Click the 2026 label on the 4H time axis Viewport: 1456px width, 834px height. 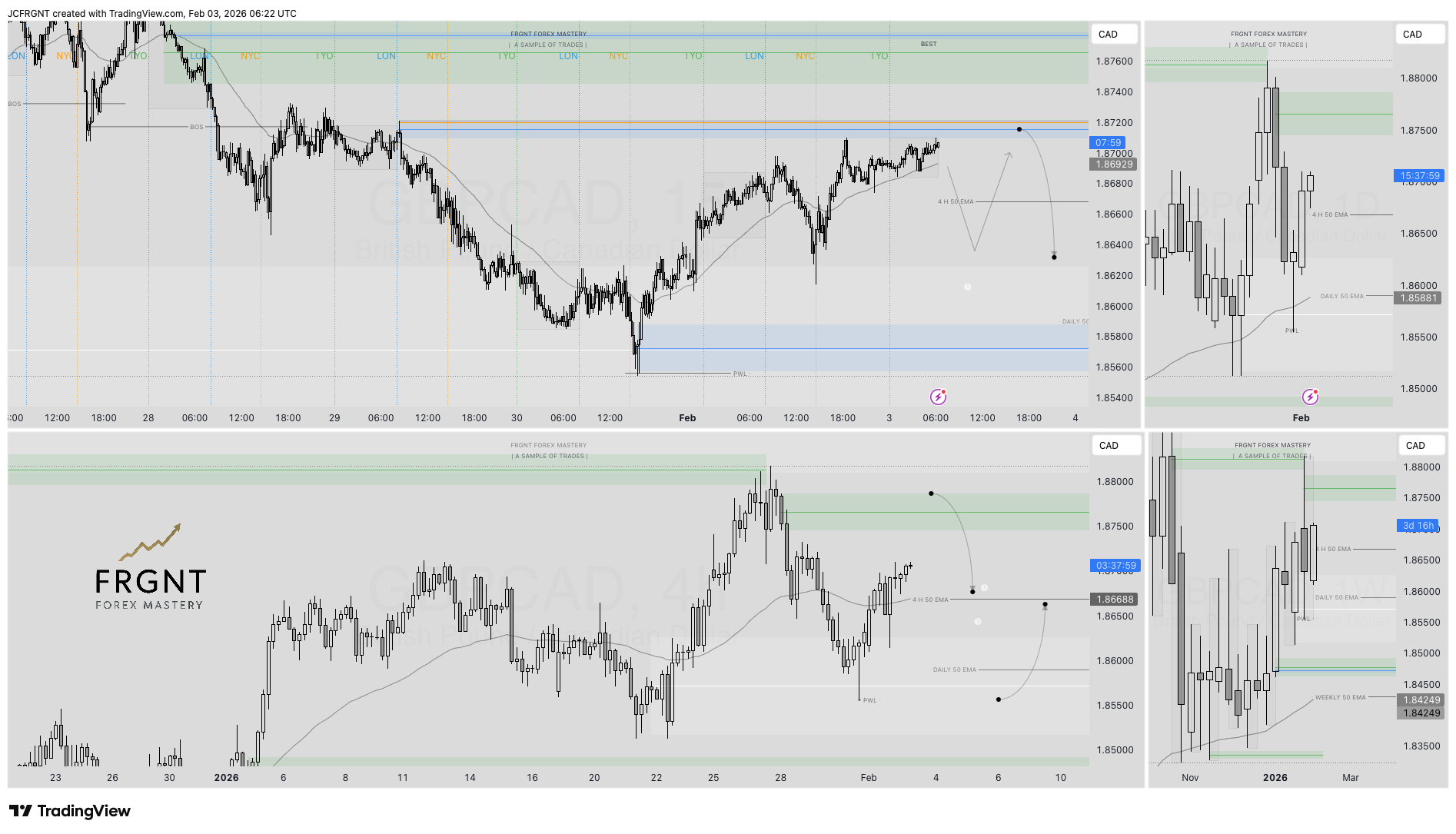226,778
